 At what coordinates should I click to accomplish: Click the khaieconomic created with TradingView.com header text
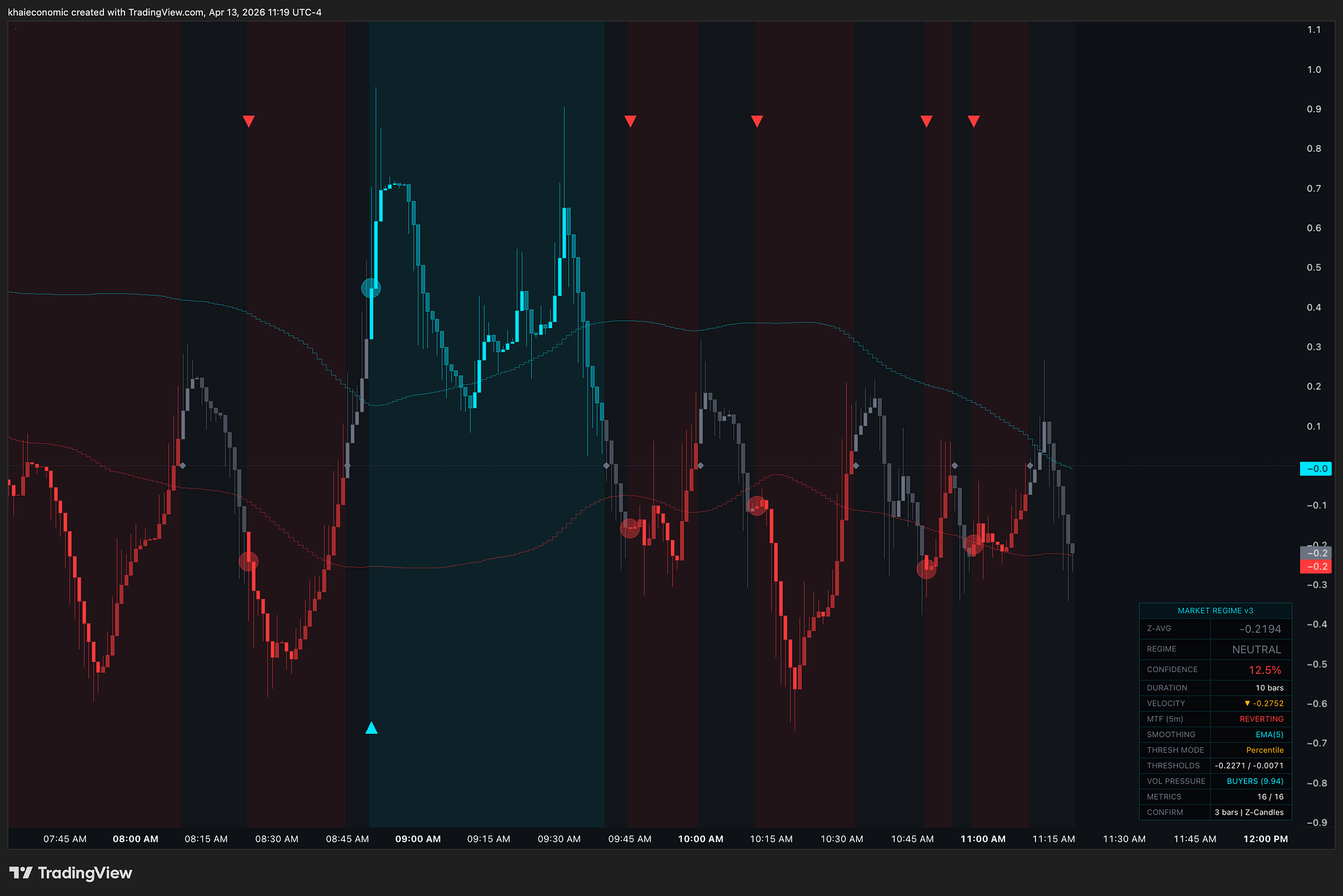[164, 12]
